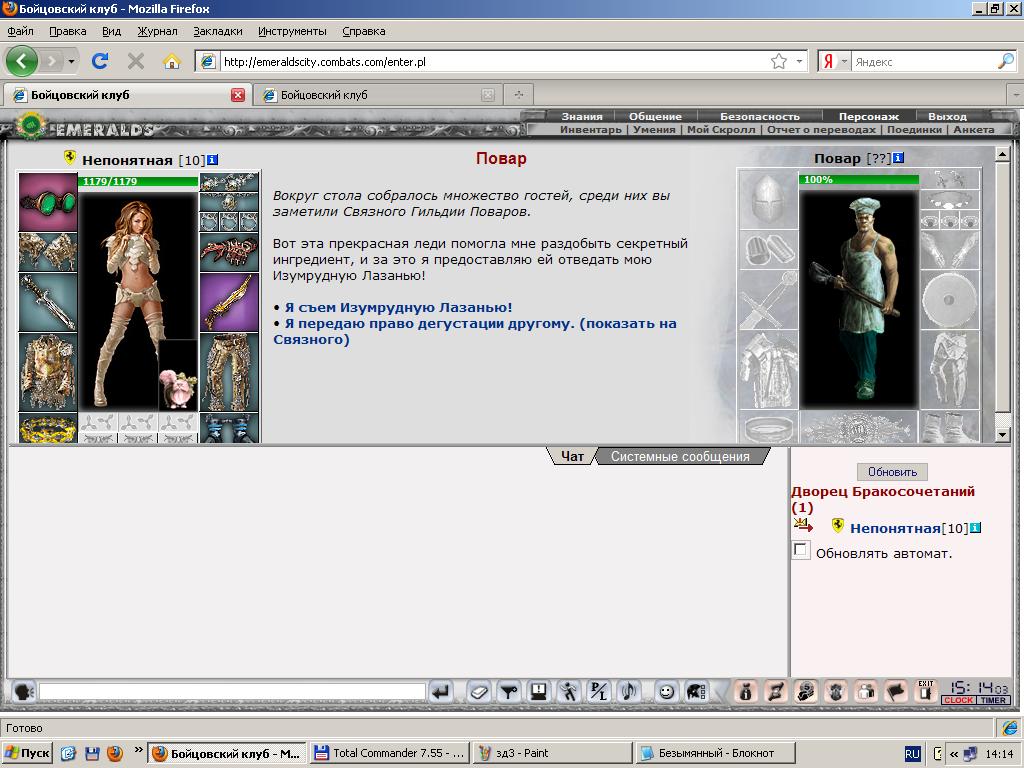Reload the page with the refresh button
Image resolution: width=1024 pixels, height=768 pixels.
100,61
